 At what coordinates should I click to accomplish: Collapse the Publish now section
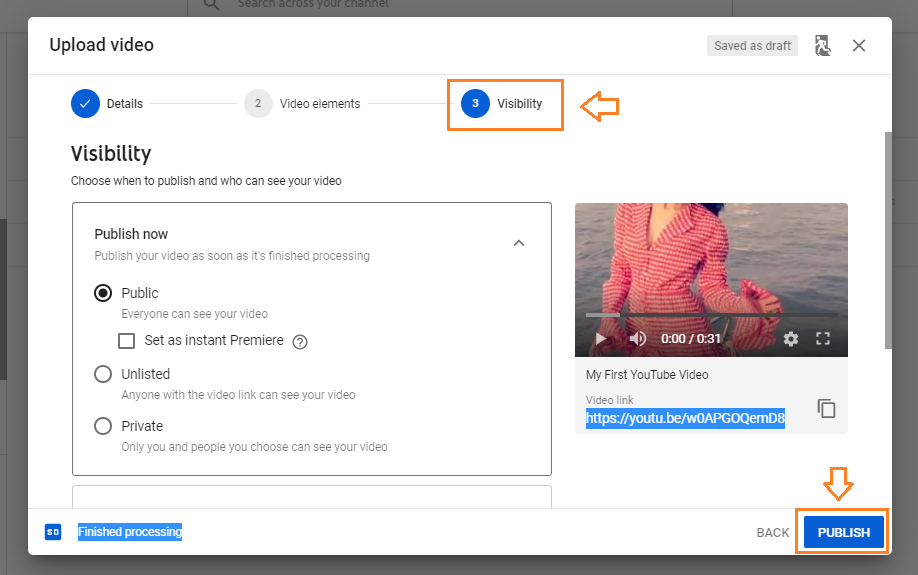tap(518, 243)
